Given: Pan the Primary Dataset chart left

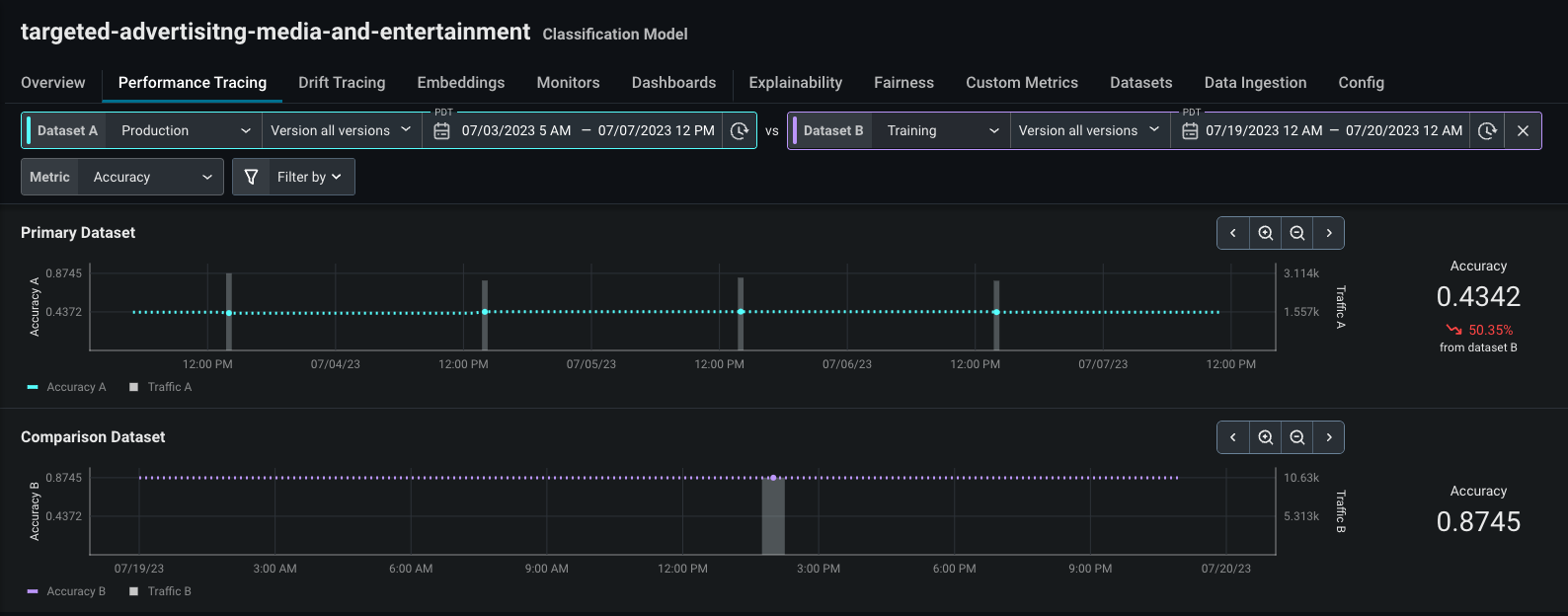Looking at the screenshot, I should [x=1232, y=233].
